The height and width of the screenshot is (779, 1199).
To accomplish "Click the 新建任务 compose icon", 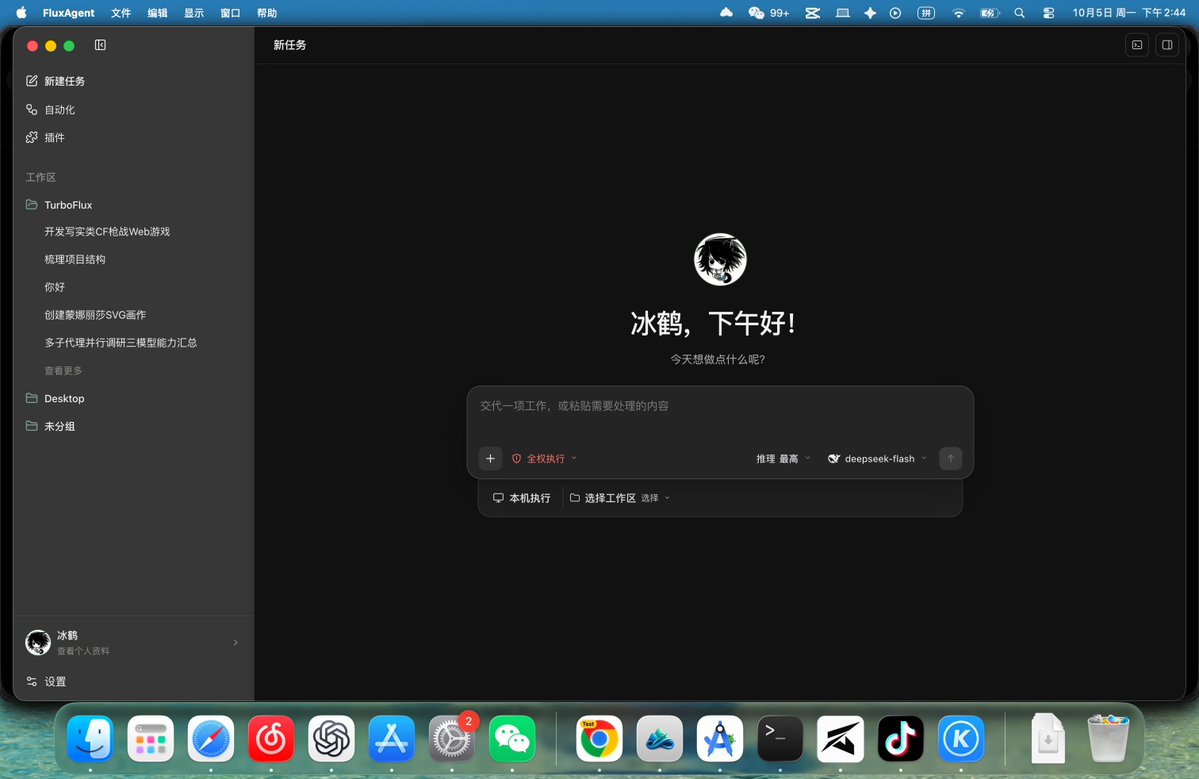I will [x=31, y=81].
